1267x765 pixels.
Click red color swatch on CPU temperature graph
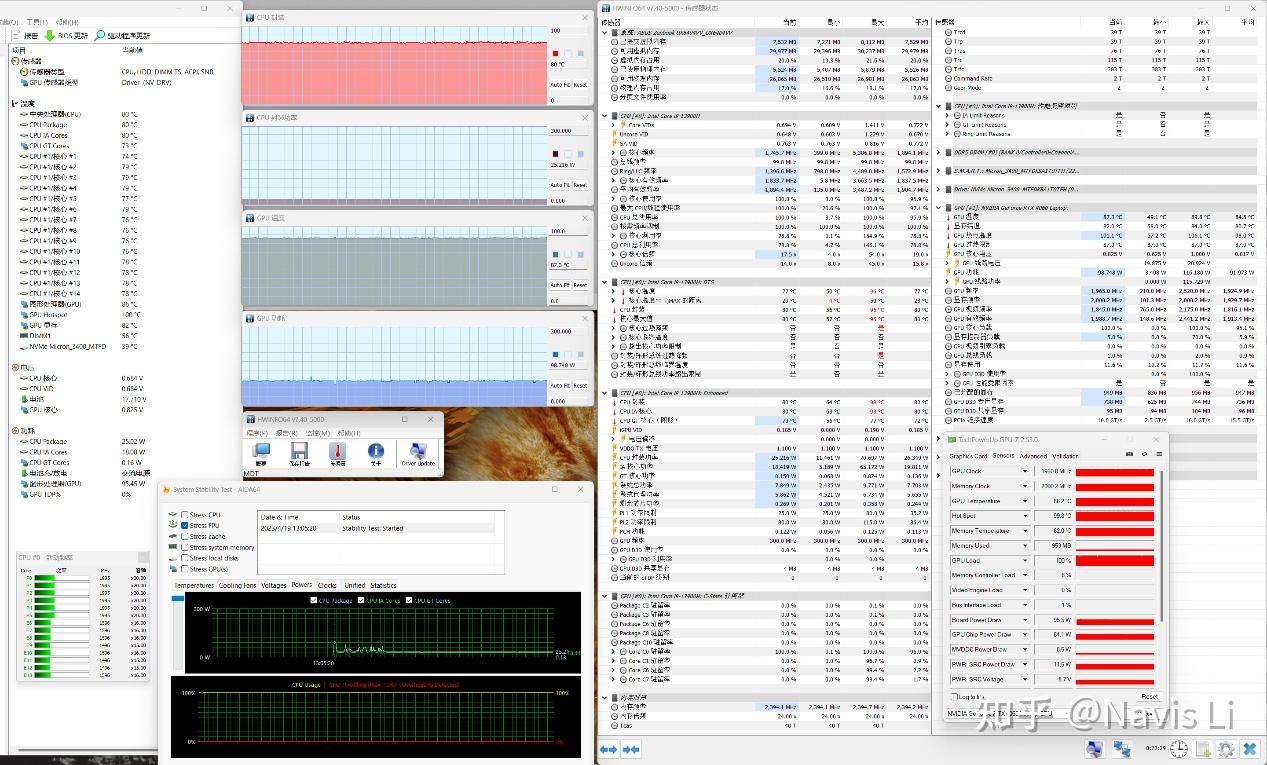(556, 53)
